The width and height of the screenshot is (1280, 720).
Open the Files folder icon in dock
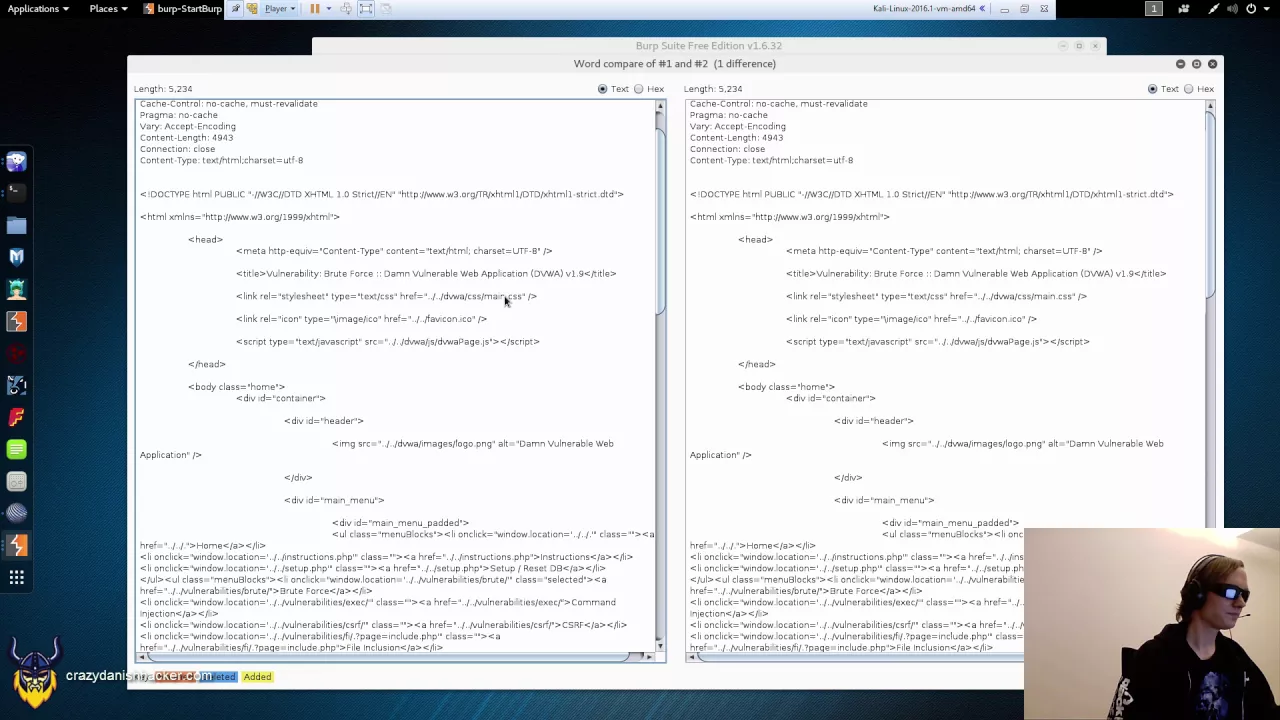(15, 225)
